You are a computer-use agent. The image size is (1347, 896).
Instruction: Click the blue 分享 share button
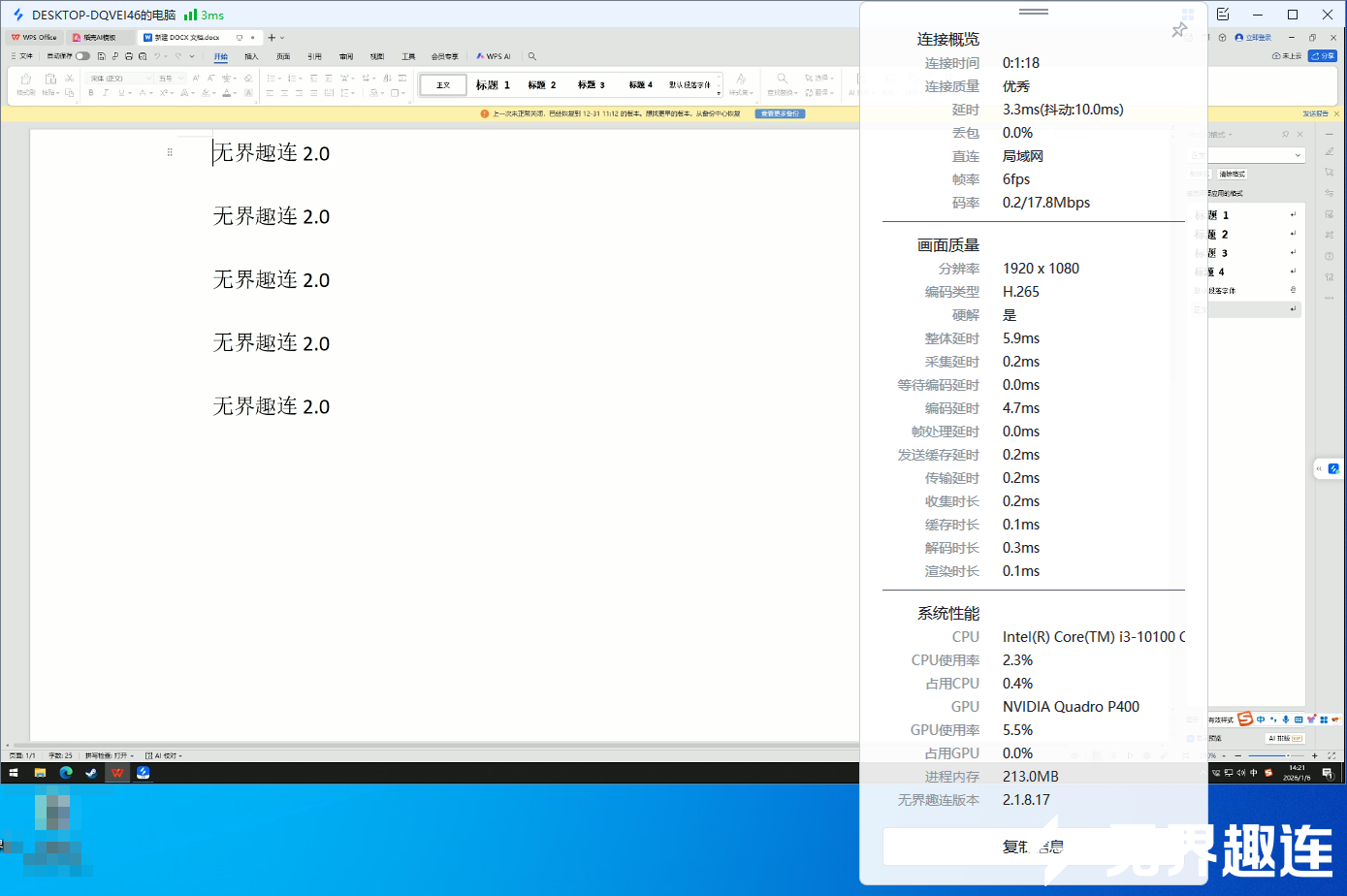coord(1323,56)
